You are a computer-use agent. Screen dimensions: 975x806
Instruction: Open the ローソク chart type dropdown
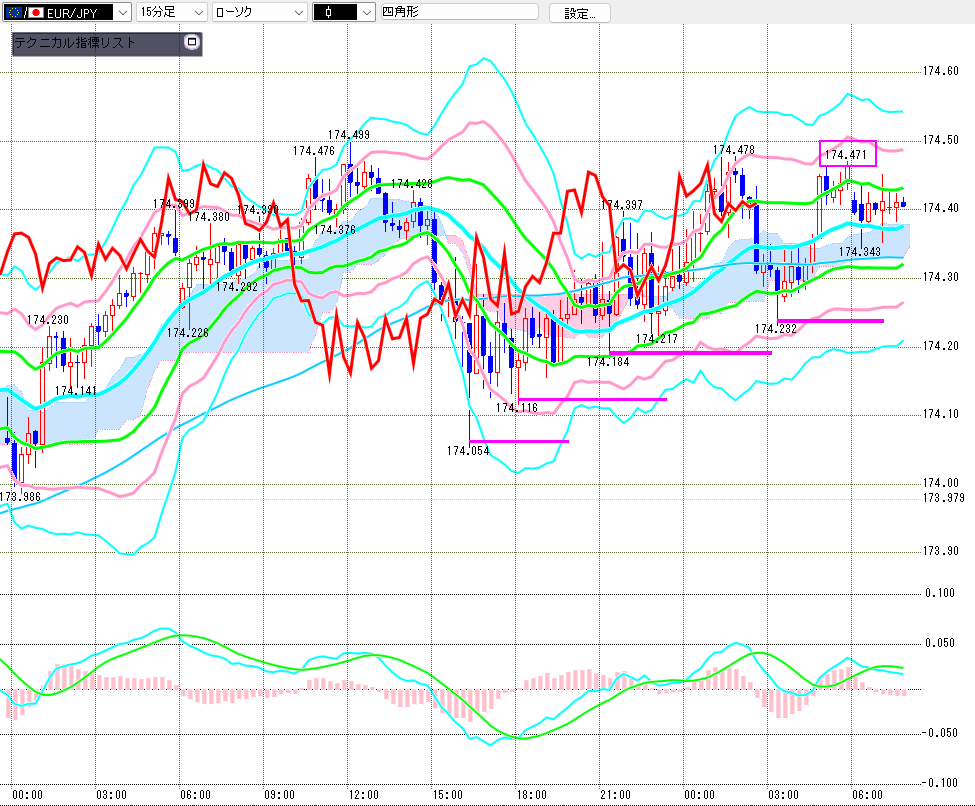[x=298, y=13]
